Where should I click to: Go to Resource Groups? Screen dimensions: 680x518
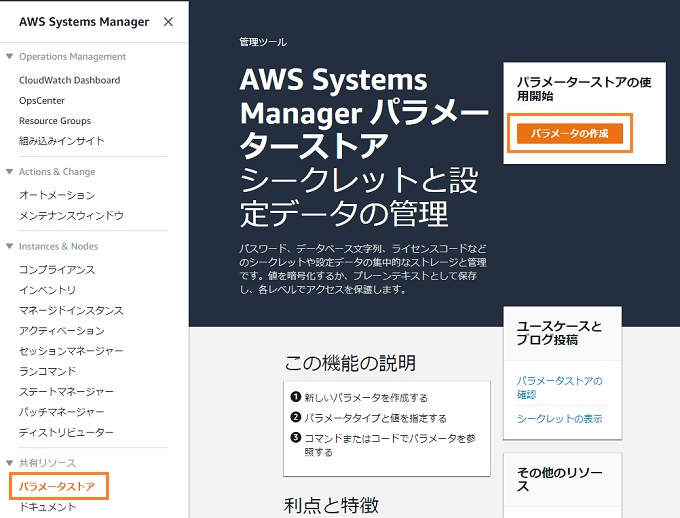point(55,121)
